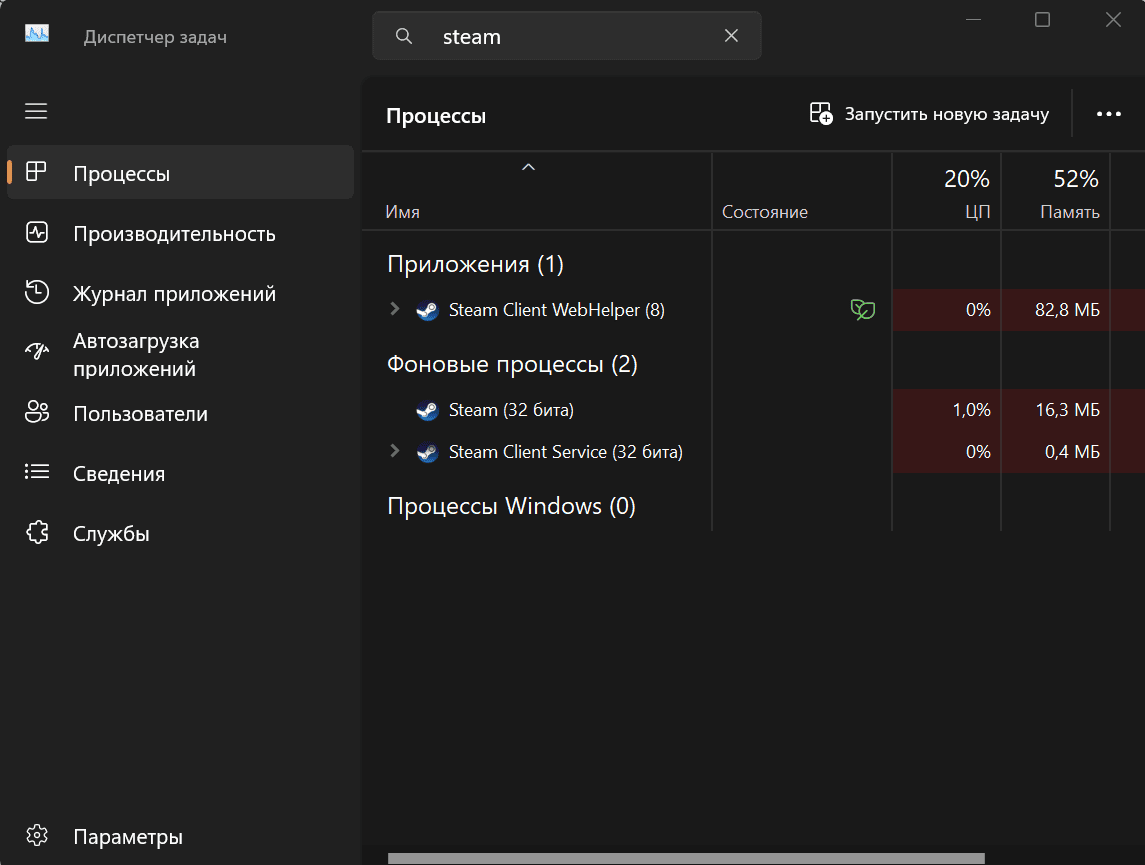Screen dimensions: 1145x865
Task: Click the Журнал приложений history icon
Action: coord(37,292)
